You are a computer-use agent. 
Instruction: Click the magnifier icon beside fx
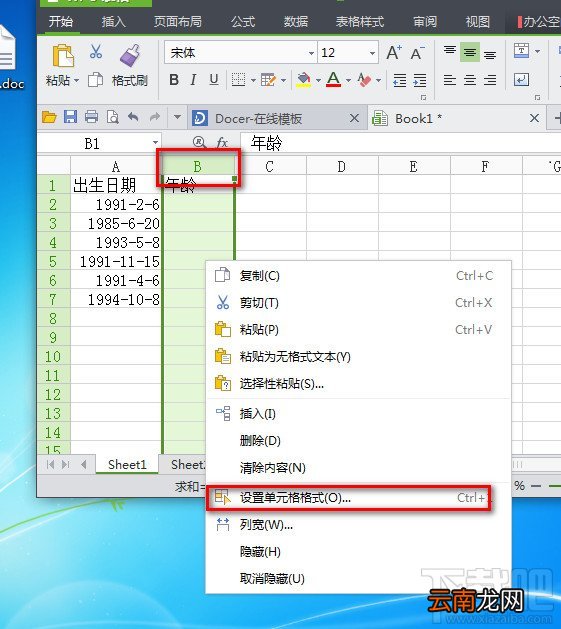[199, 142]
